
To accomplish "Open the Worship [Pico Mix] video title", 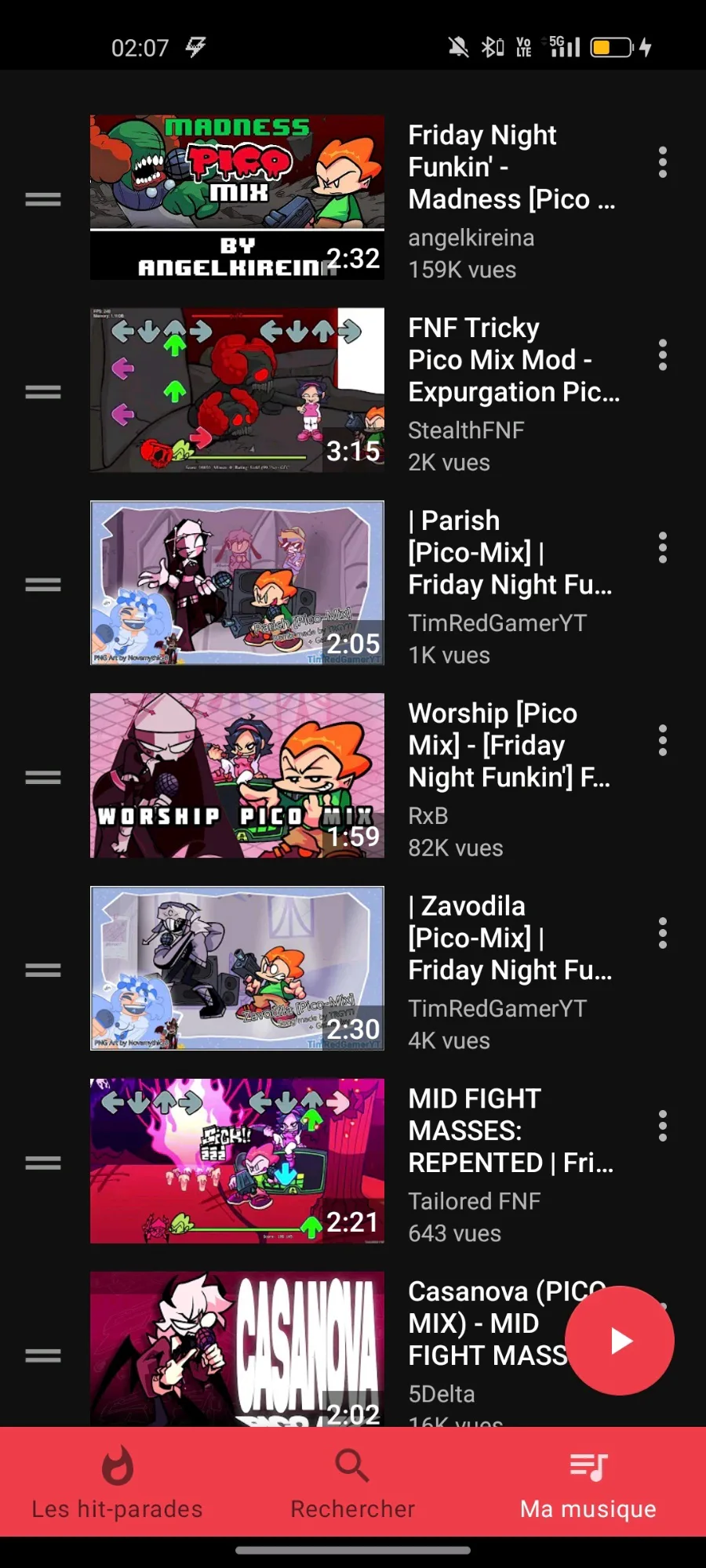I will (x=509, y=745).
